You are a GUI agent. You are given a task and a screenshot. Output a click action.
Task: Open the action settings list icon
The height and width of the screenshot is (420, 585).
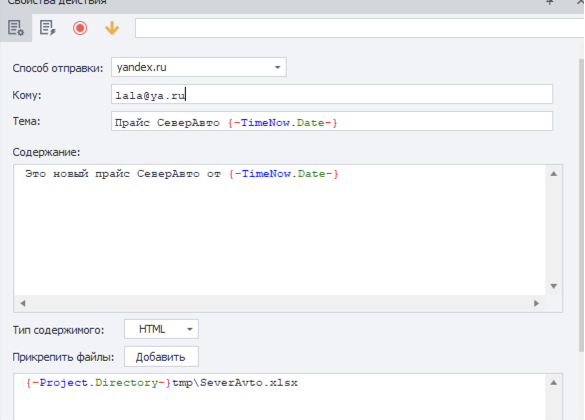click(x=16, y=28)
